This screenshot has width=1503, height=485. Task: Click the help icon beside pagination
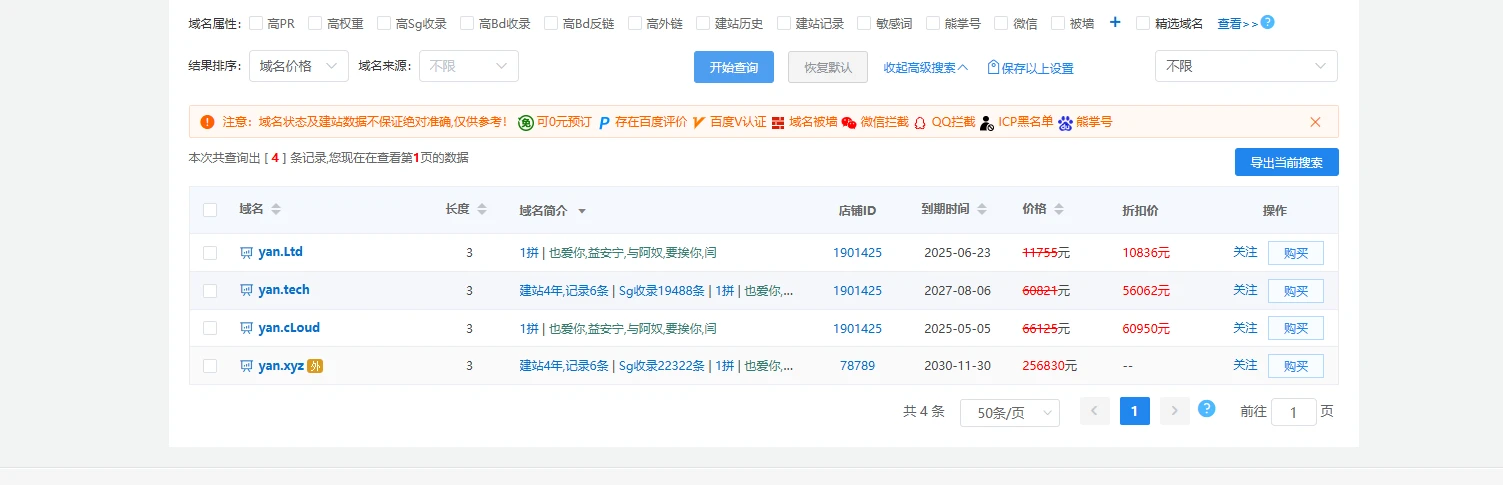point(1206,409)
